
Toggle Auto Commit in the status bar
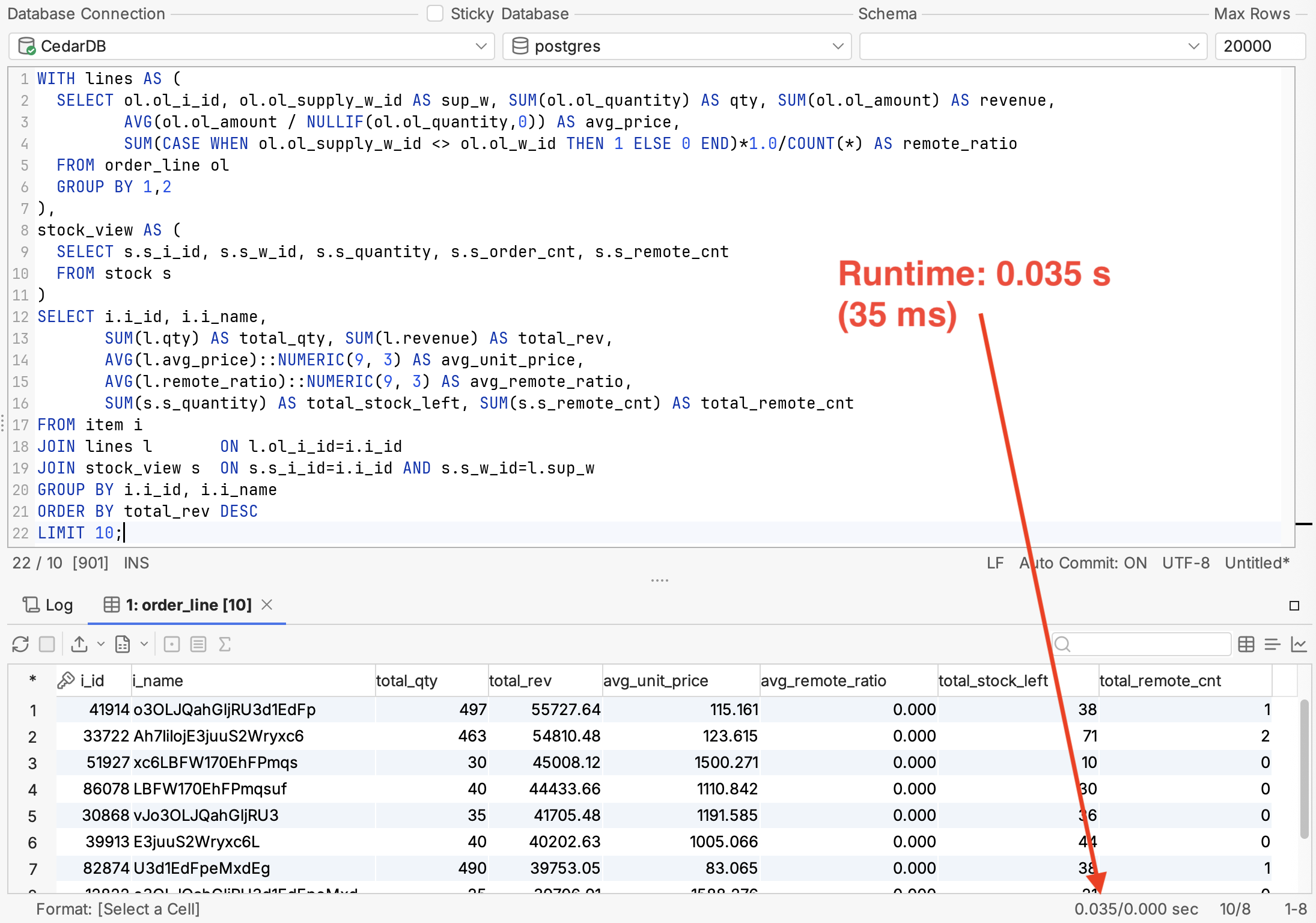tap(1082, 562)
